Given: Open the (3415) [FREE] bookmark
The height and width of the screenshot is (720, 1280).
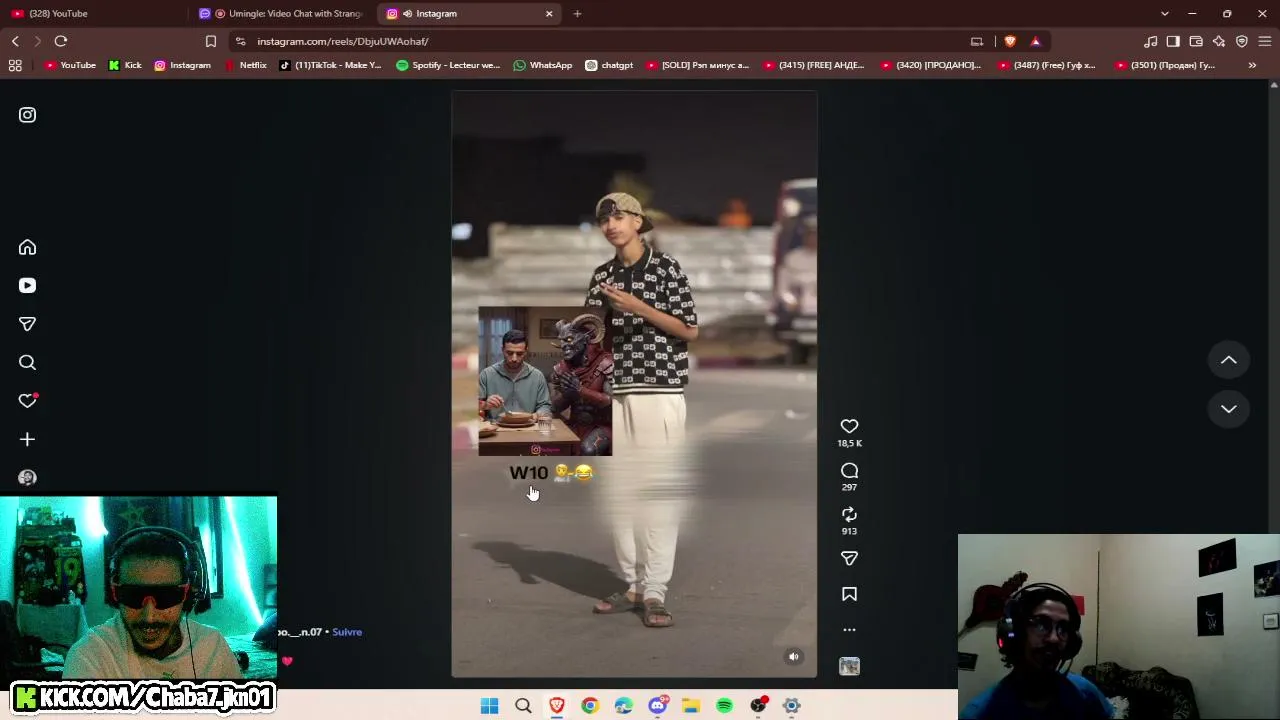Looking at the screenshot, I should click(813, 65).
